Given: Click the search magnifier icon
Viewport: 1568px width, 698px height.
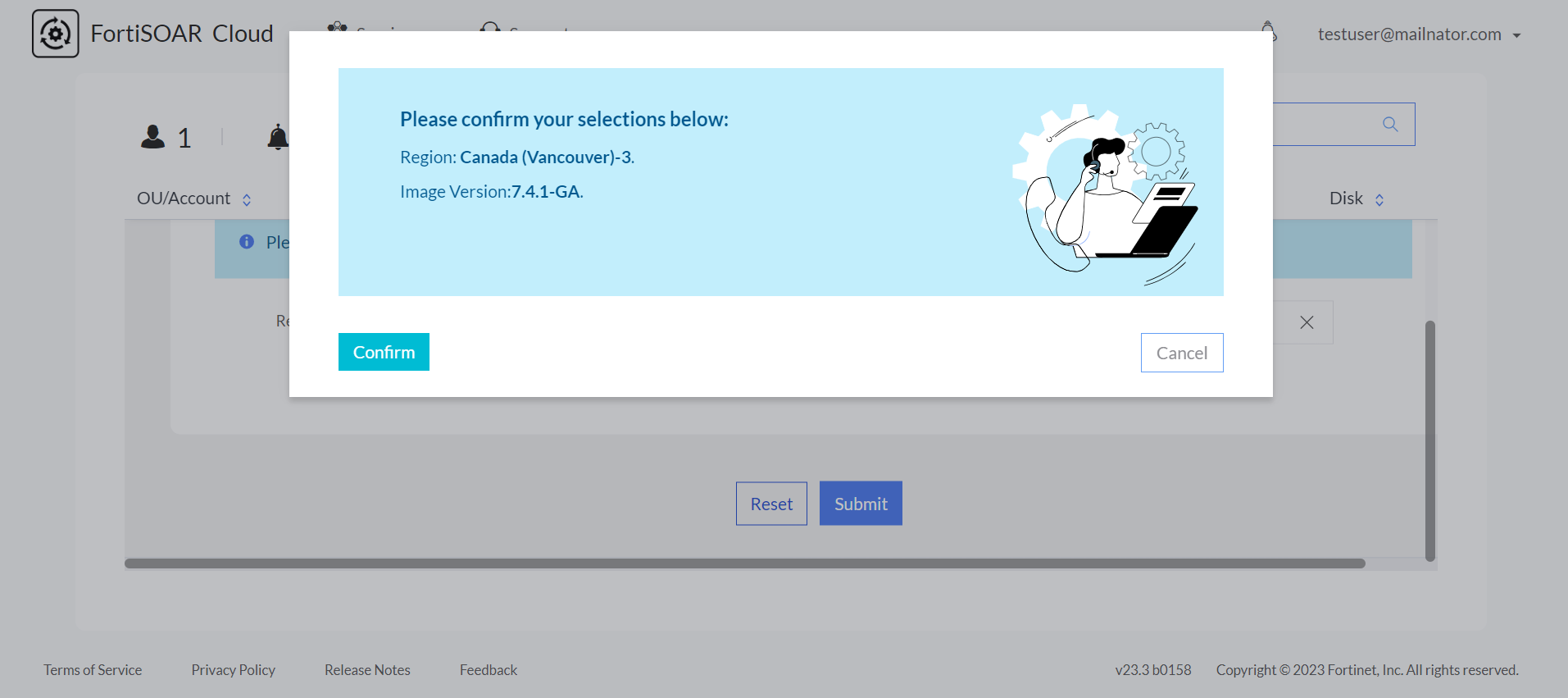Looking at the screenshot, I should tap(1390, 124).
